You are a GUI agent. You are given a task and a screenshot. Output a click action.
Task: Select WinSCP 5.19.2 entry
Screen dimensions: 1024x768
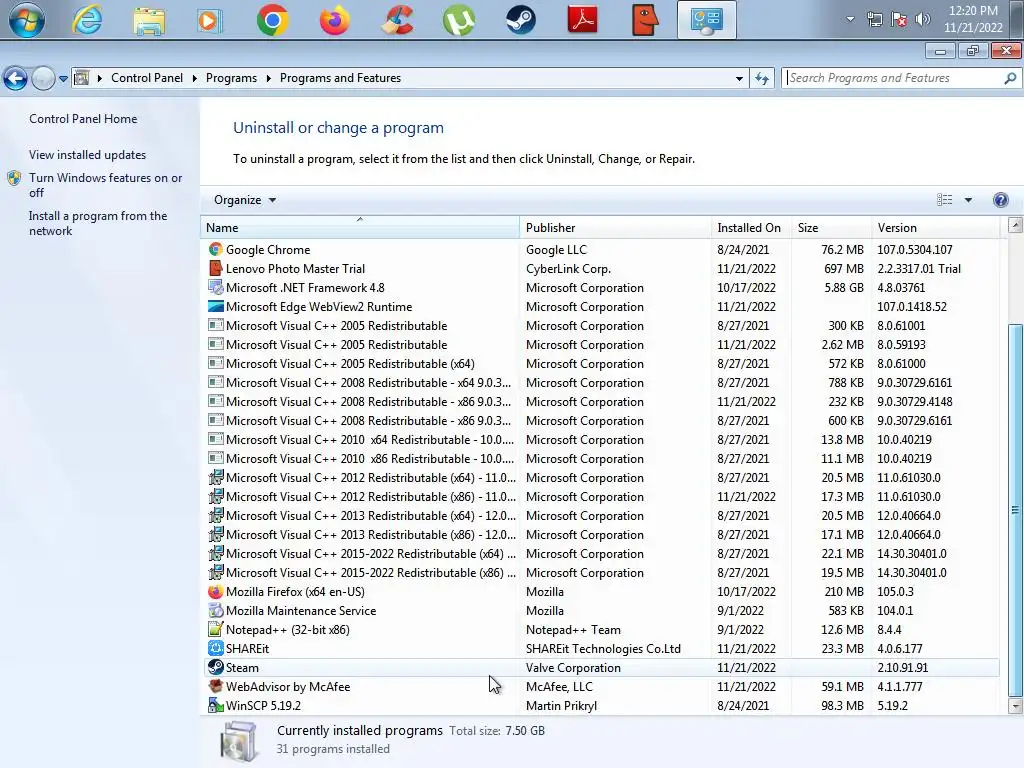[x=600, y=705]
